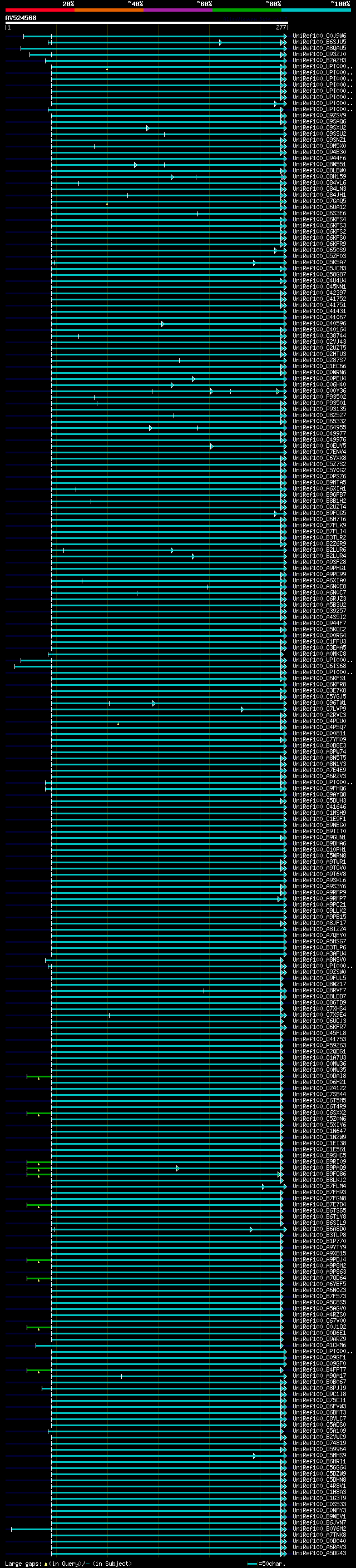Select hit label UniRef100_Q5DUH3
Viewport: 356px width, 1568px height.
(x=319, y=800)
